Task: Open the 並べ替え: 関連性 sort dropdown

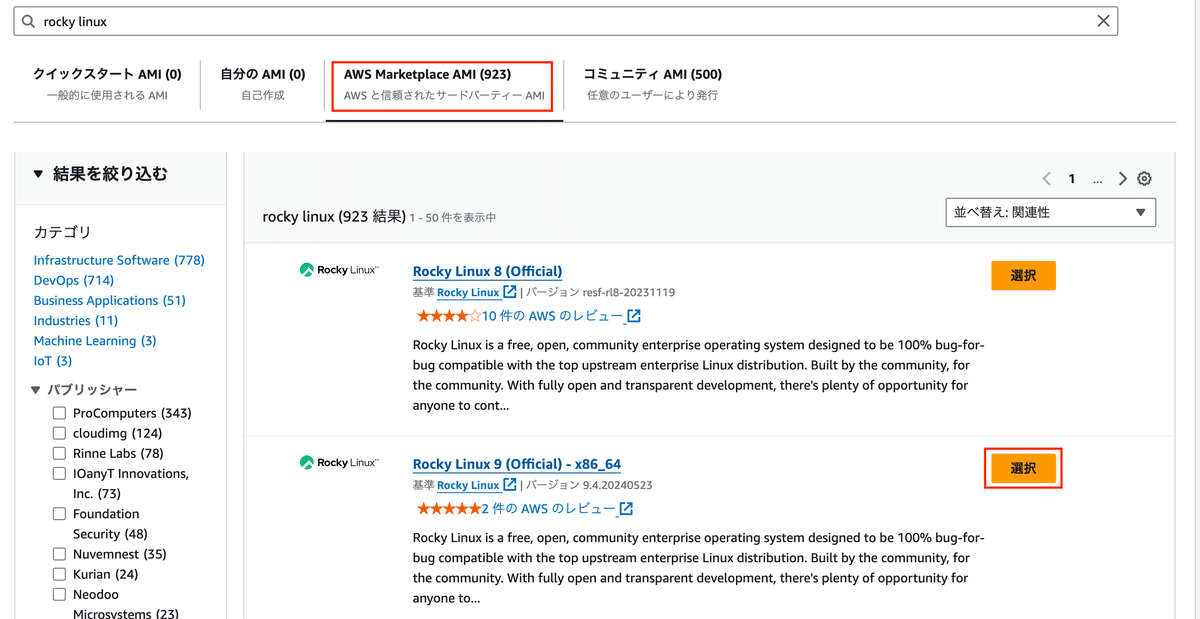Action: (1050, 212)
